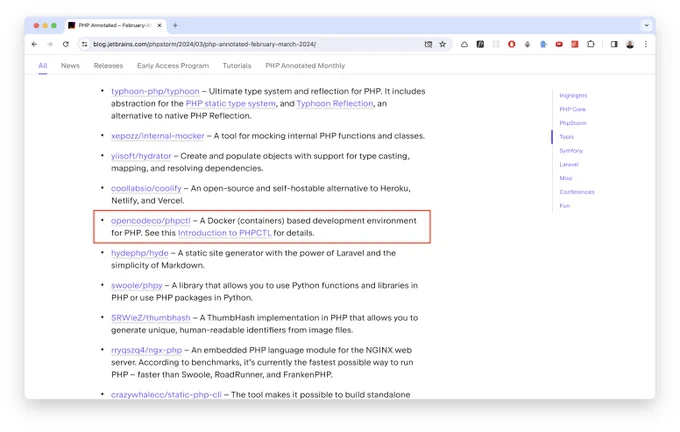Open the crazywhalecc/static-php-cli link
This screenshot has height=432, width=680.
pyautogui.click(x=166, y=395)
